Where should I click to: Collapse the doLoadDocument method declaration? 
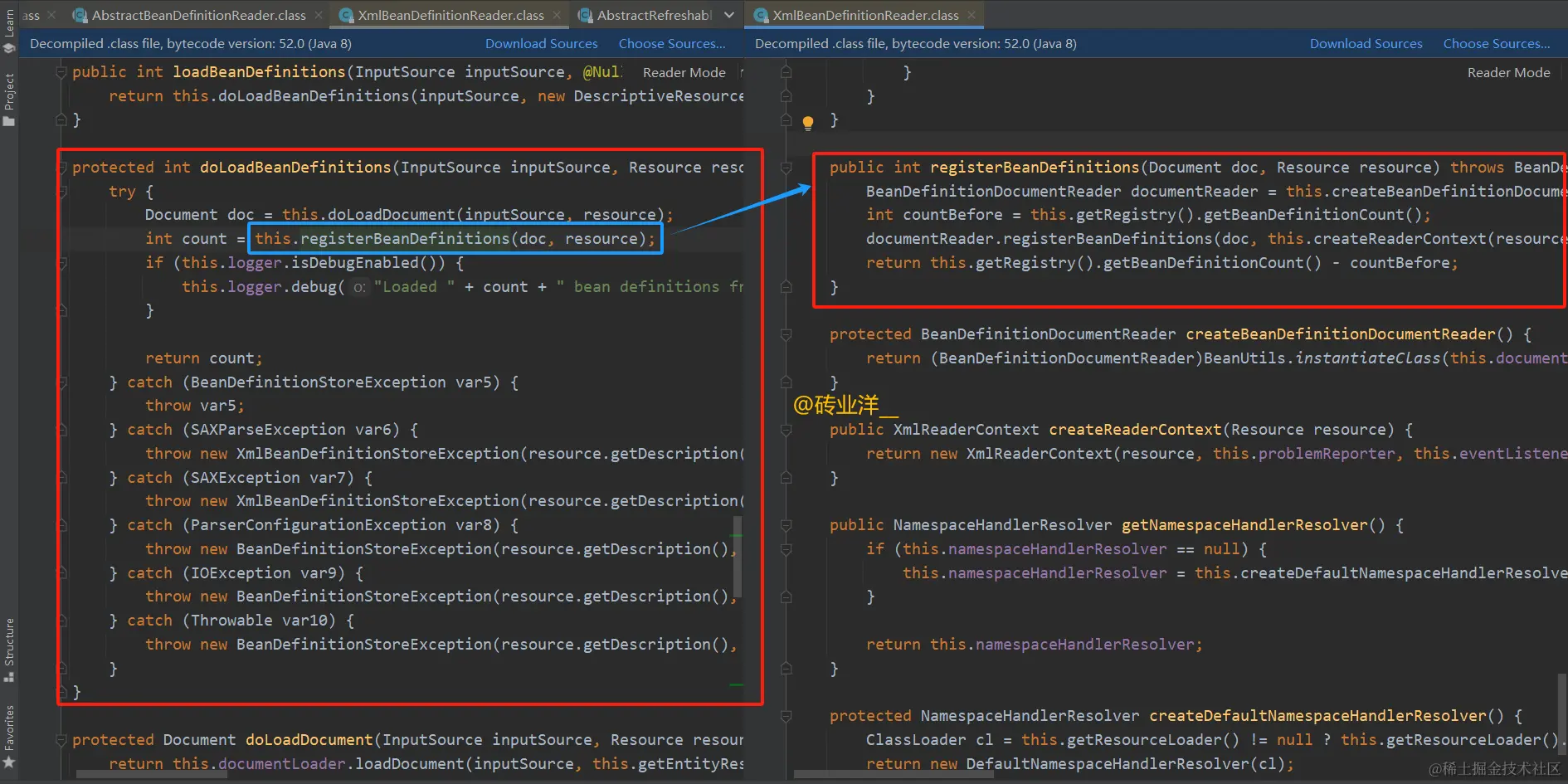pos(61,740)
